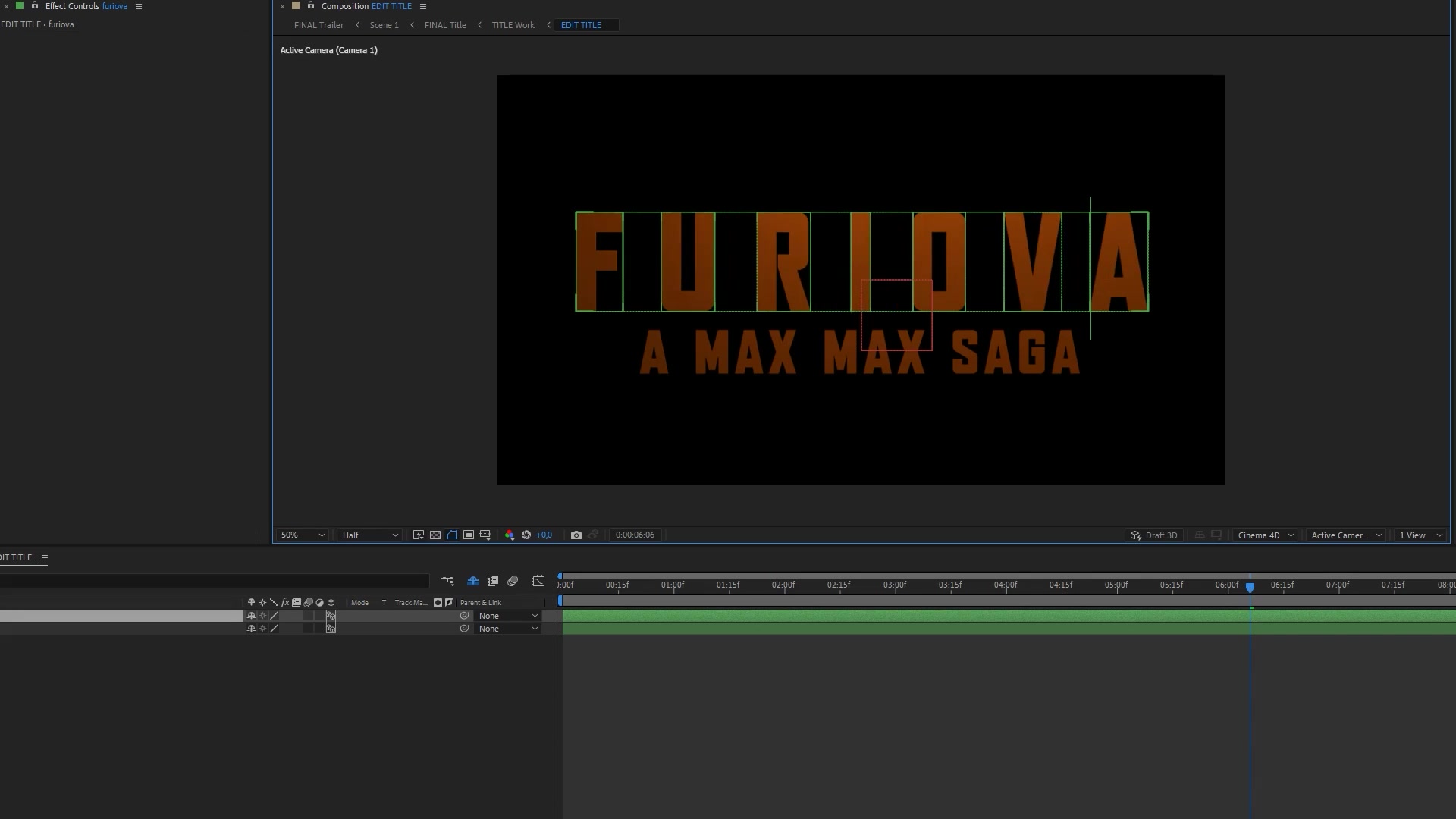
Task: Open first layer's Parent None dropdown
Action: (x=507, y=617)
